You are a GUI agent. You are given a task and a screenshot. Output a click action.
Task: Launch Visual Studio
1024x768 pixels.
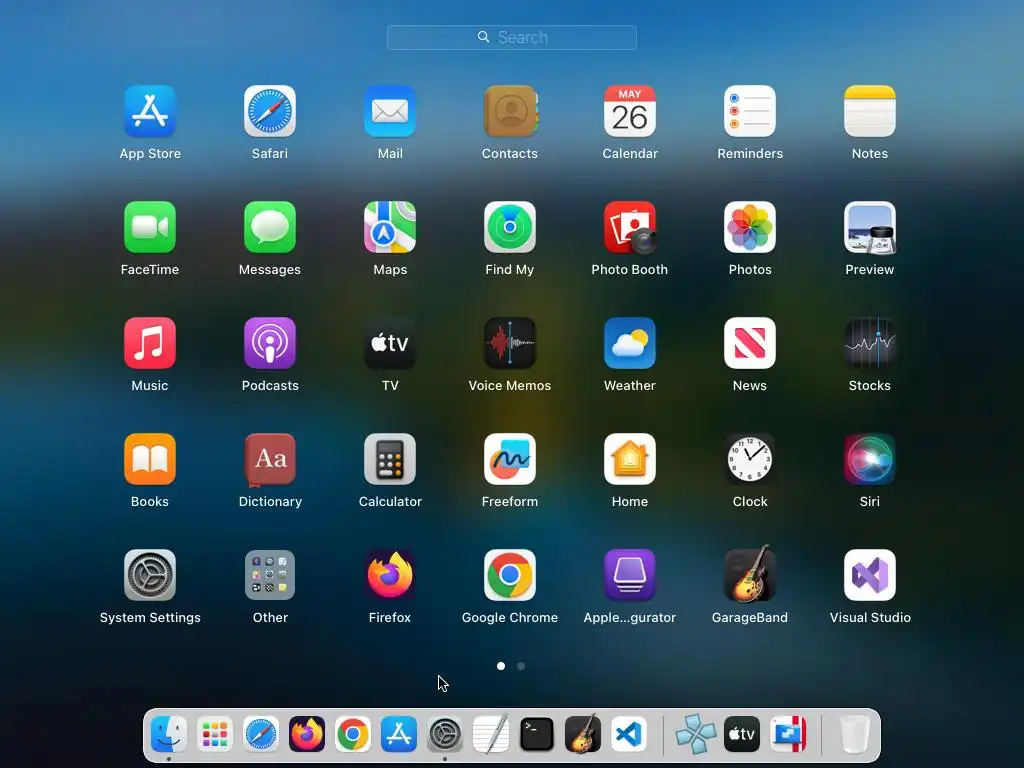point(870,575)
